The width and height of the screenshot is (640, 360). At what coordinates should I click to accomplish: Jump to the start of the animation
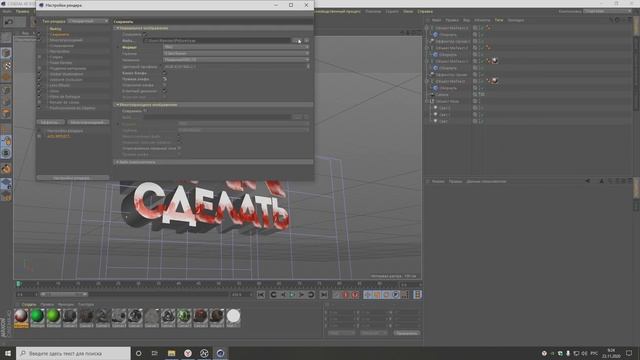click(x=261, y=295)
